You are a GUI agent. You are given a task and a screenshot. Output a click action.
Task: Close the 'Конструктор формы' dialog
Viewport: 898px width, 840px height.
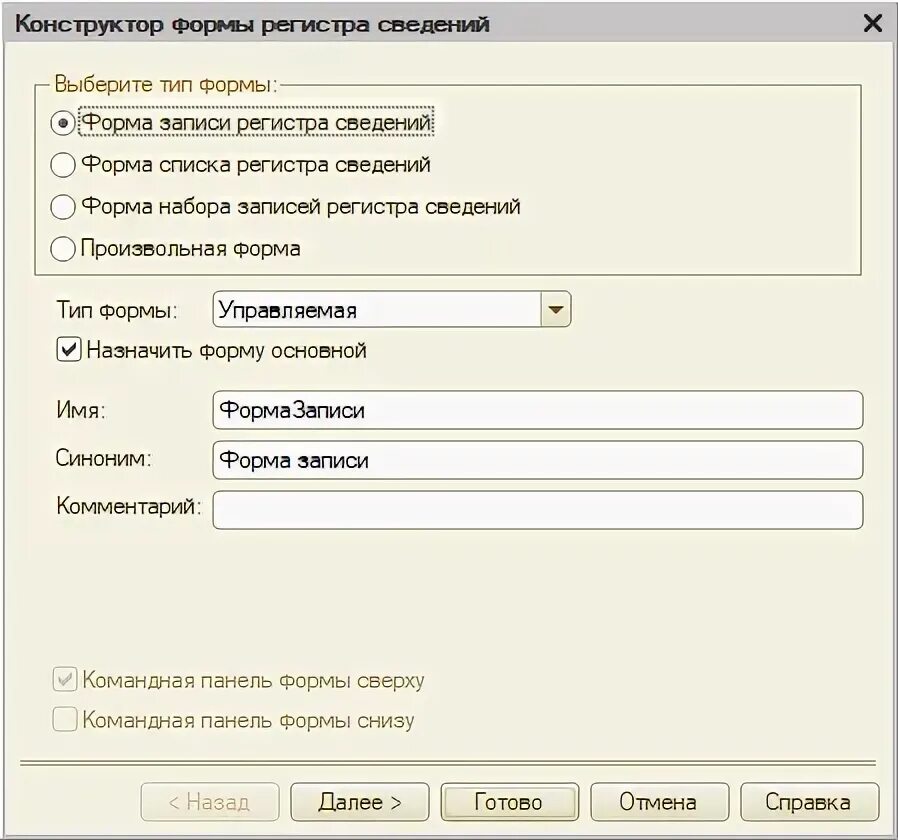coord(873,23)
